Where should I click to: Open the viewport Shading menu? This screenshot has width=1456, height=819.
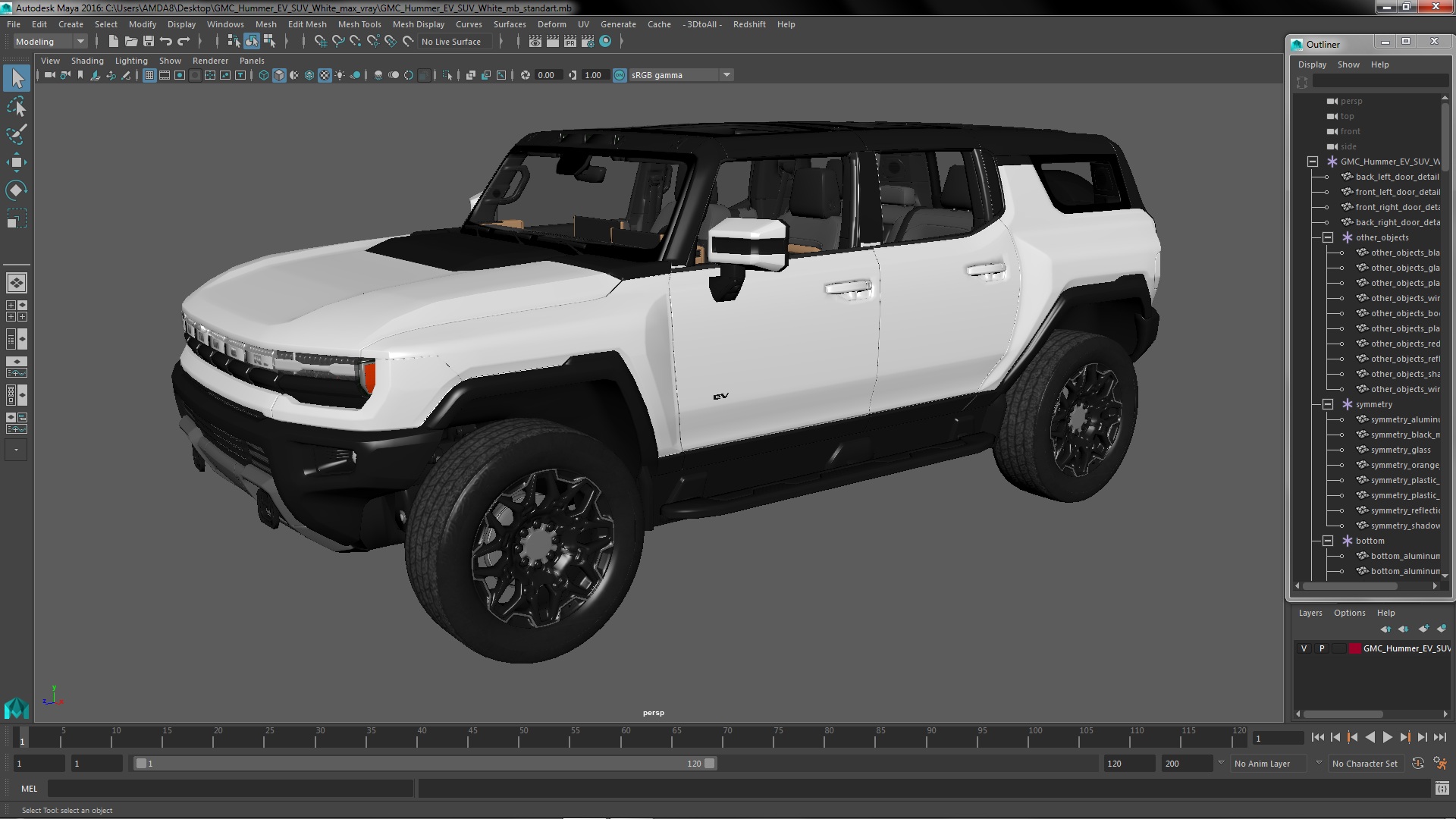(x=87, y=61)
